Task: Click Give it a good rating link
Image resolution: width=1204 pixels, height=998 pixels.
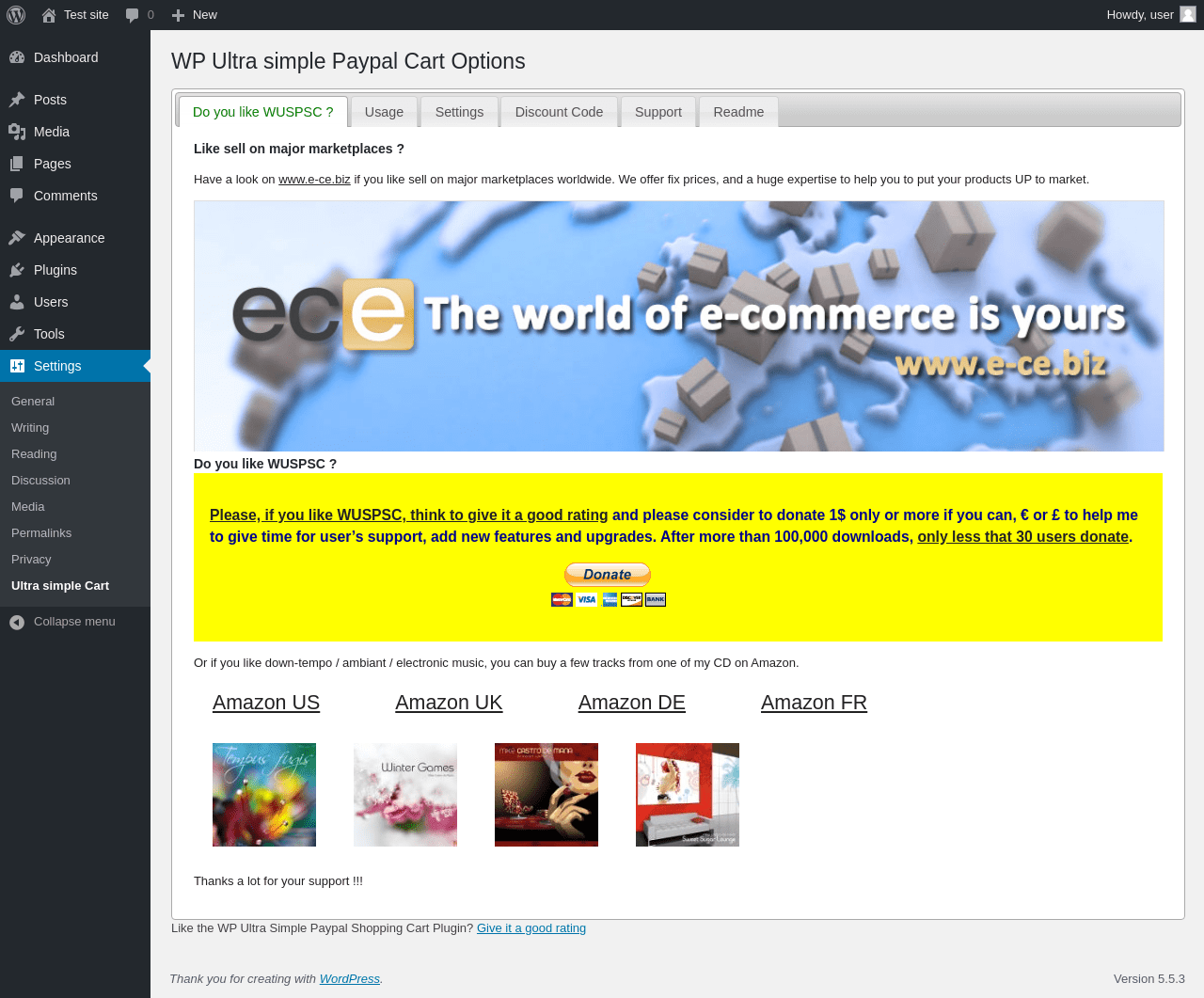Action: point(531,927)
